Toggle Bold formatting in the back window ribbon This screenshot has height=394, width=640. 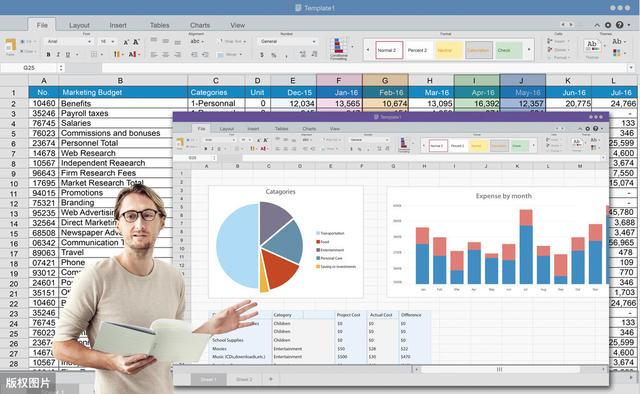49,54
